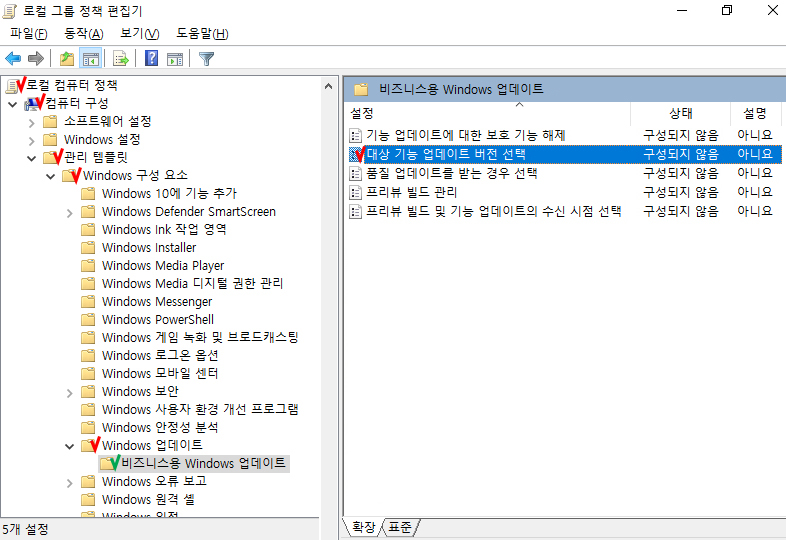
Task: Expand the Windows 보안 node
Action: (x=70, y=393)
